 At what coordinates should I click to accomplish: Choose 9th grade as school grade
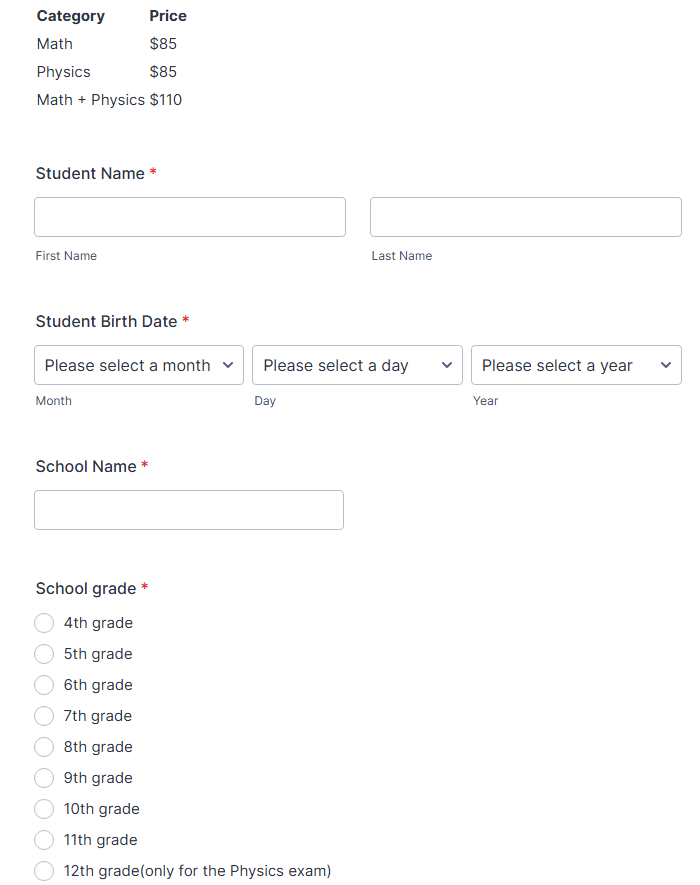44,778
